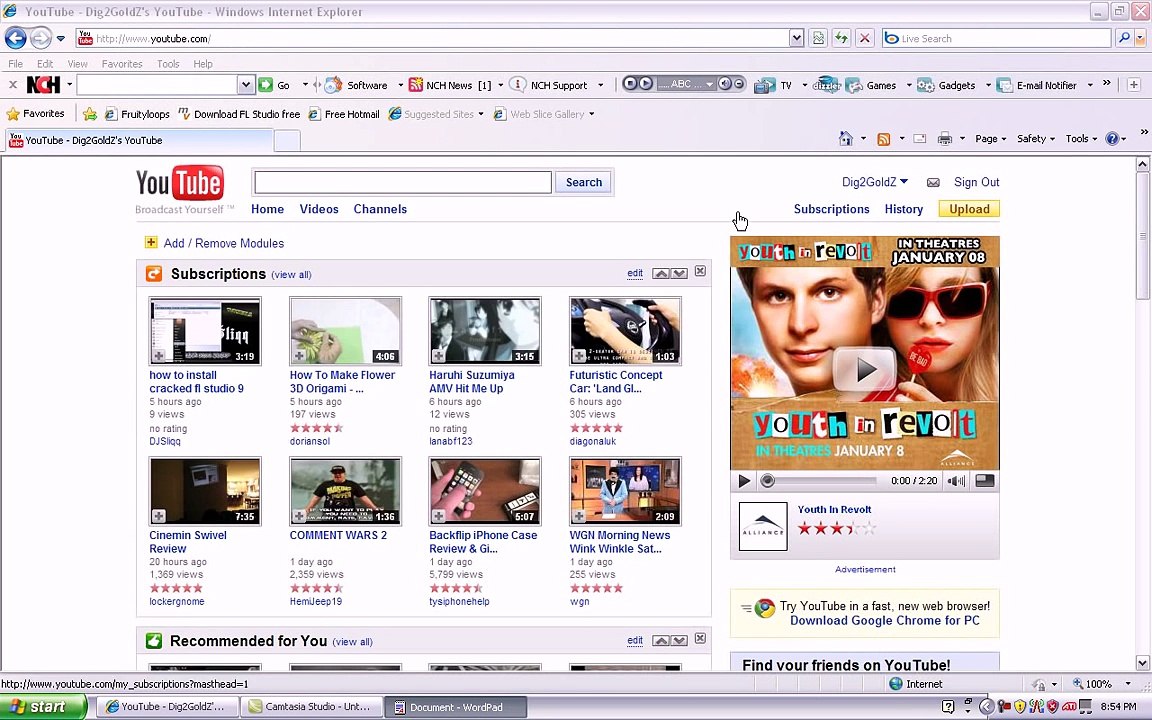Move Subscriptions module up with arrow
Screen dimensions: 1152x720
point(661,273)
